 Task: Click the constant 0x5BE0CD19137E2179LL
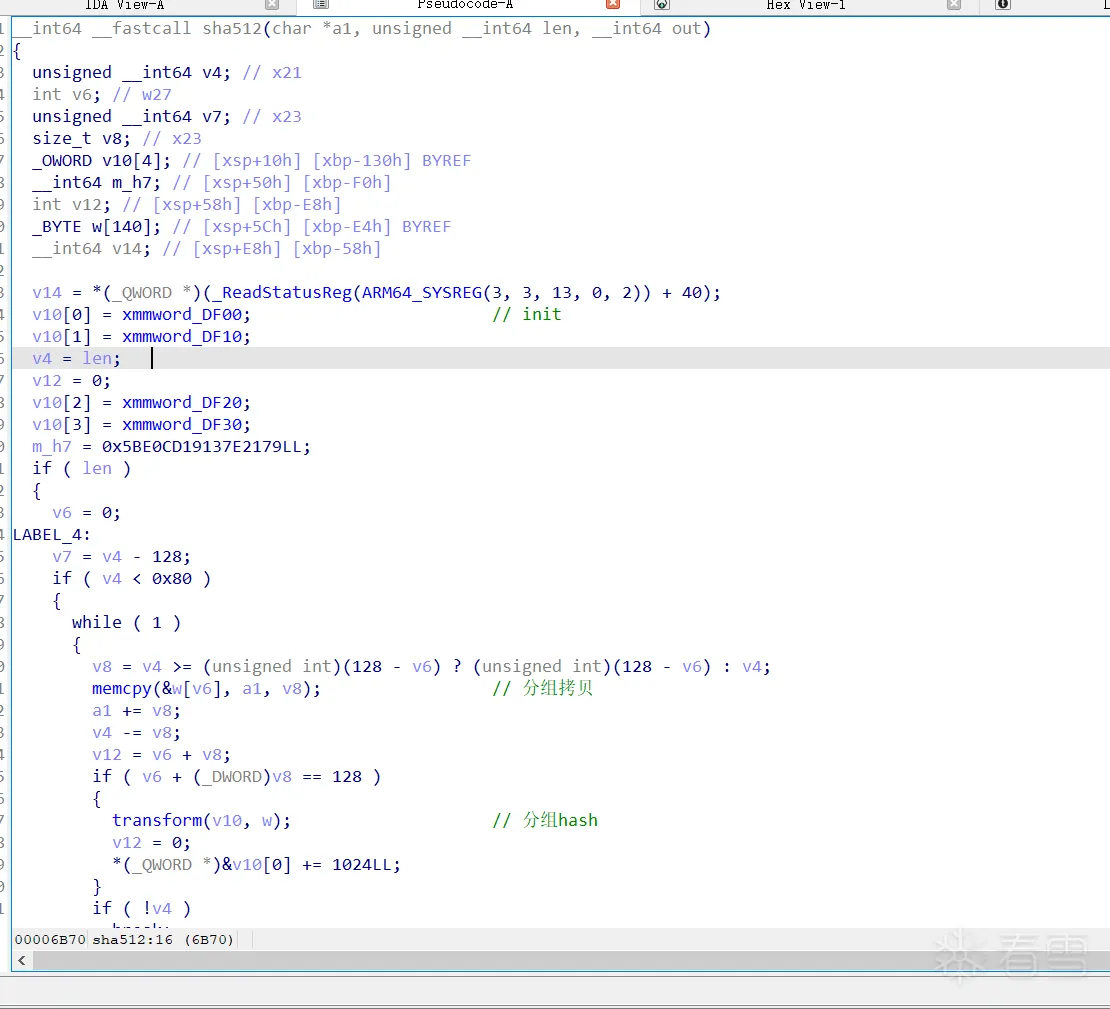click(x=202, y=446)
